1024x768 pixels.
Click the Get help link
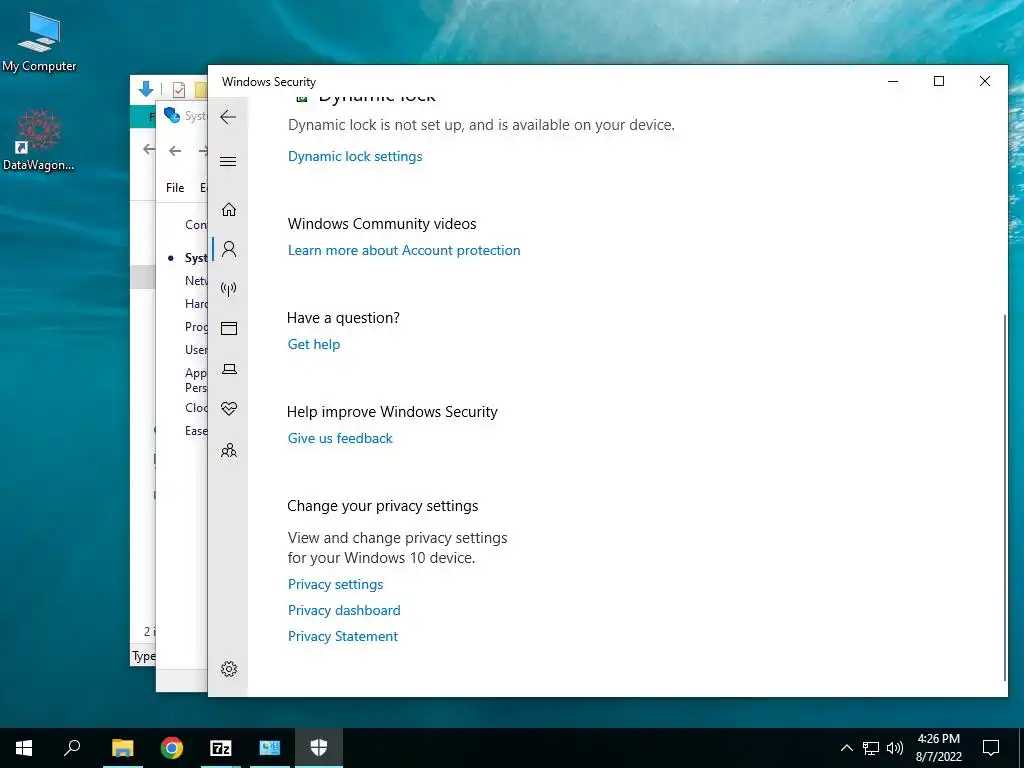(314, 344)
